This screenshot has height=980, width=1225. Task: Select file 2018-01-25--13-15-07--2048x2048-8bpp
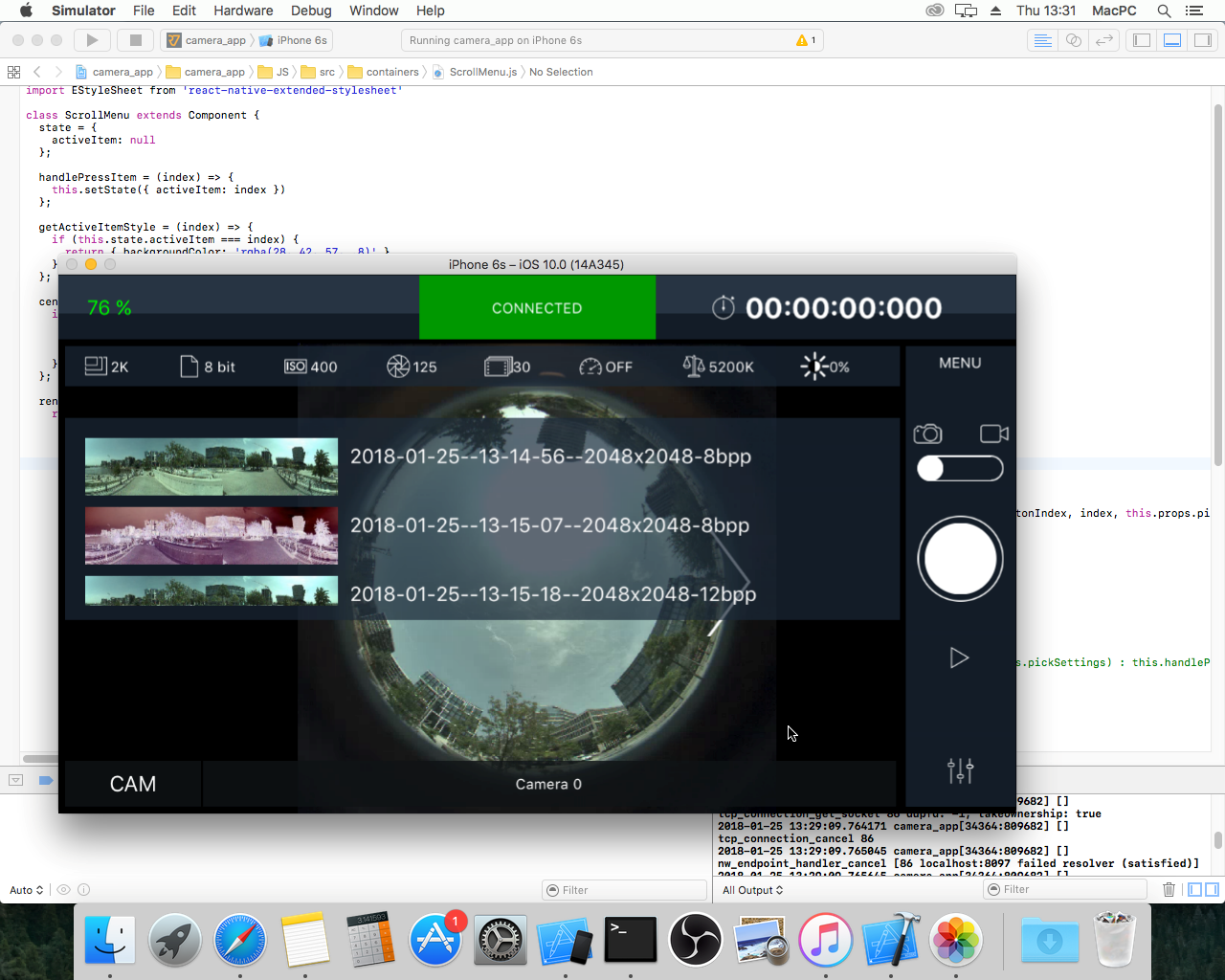click(x=549, y=525)
